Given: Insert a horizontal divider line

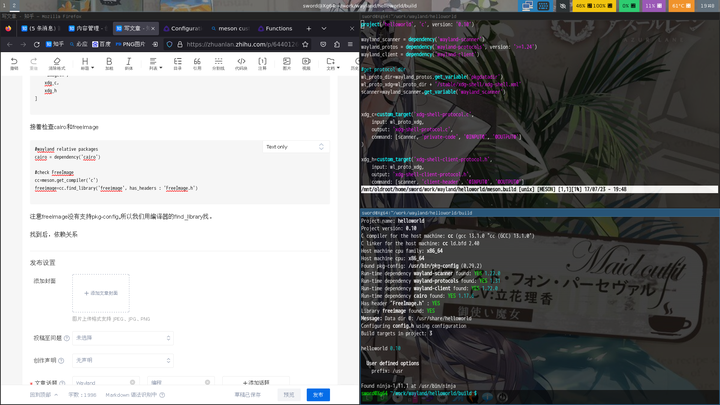Looking at the screenshot, I should [x=218, y=63].
